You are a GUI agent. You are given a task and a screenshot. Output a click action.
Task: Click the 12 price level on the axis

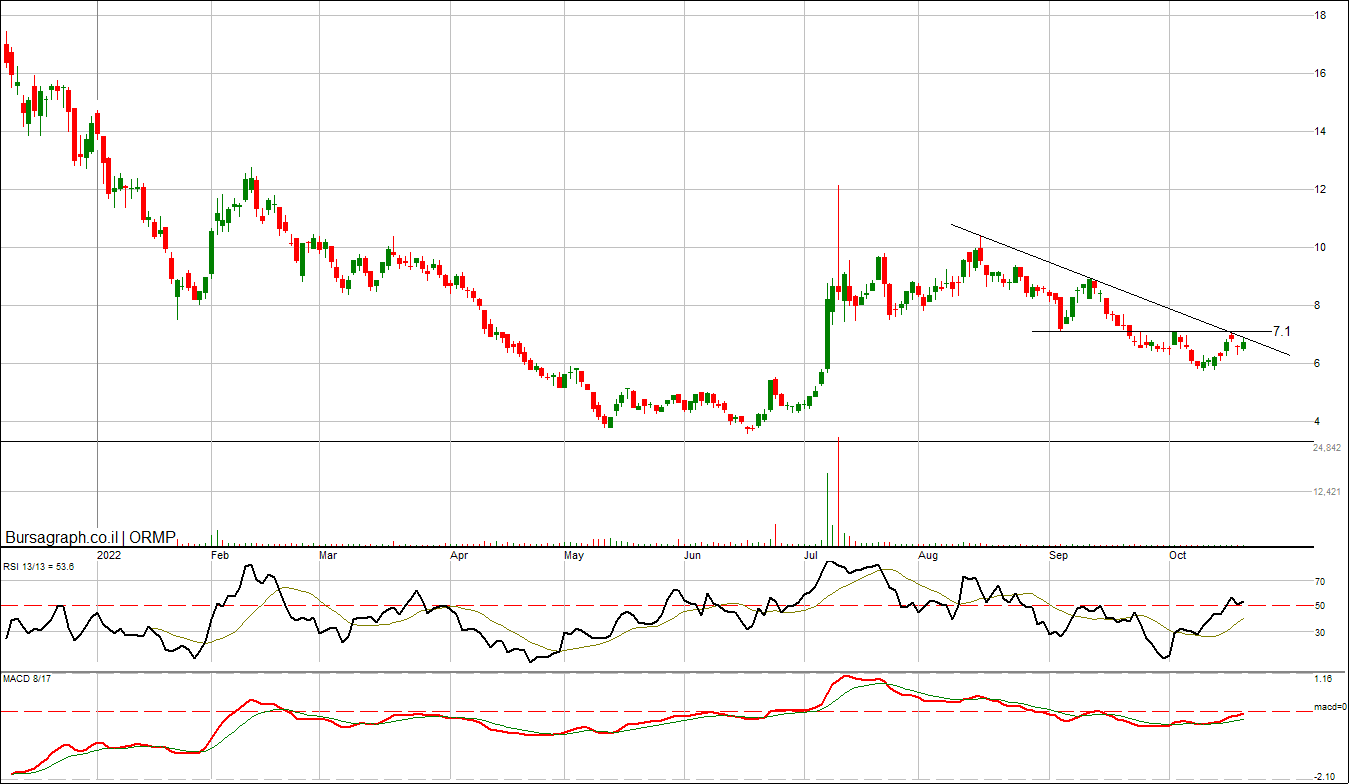(x=1321, y=190)
